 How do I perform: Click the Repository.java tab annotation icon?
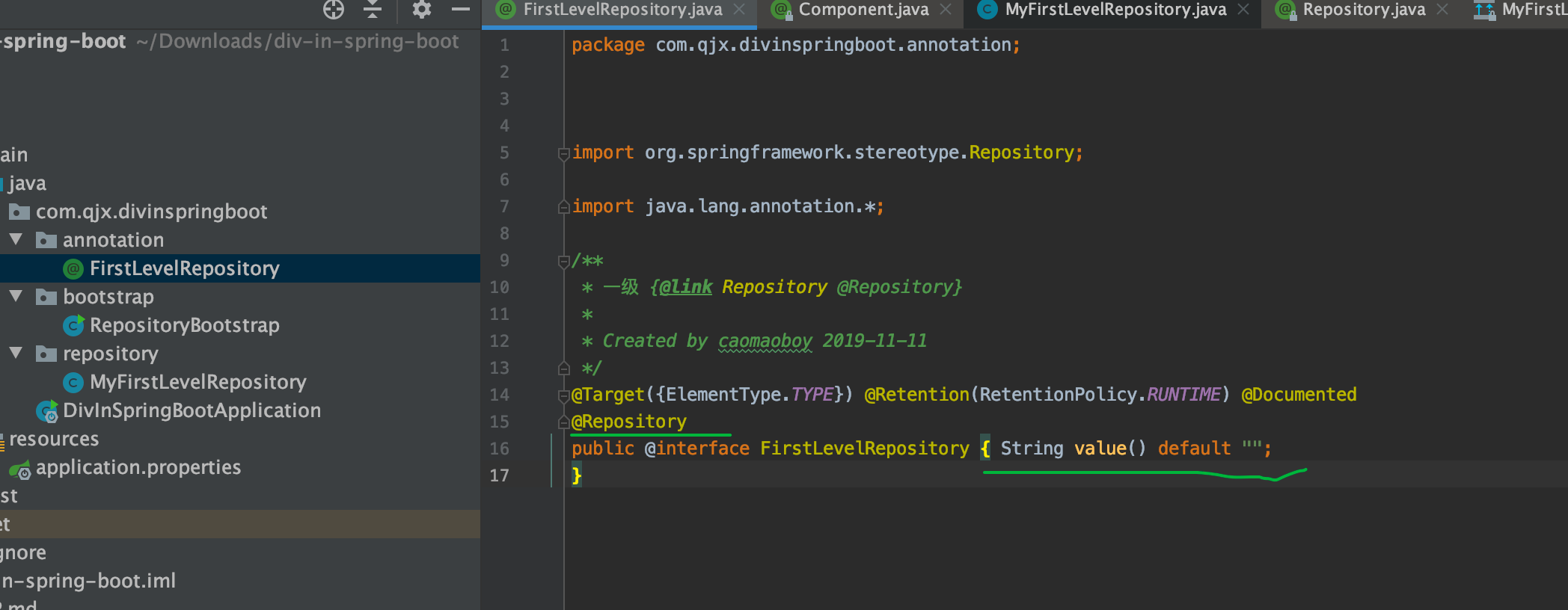click(1285, 10)
